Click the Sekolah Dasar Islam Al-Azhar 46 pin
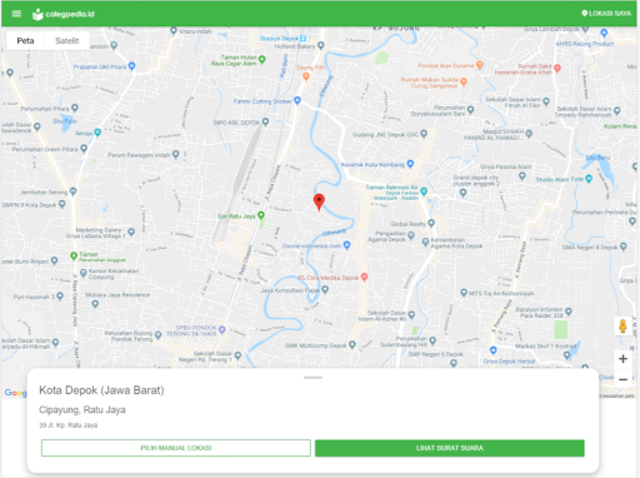Viewport: 640px width, 478px height. [x=411, y=315]
